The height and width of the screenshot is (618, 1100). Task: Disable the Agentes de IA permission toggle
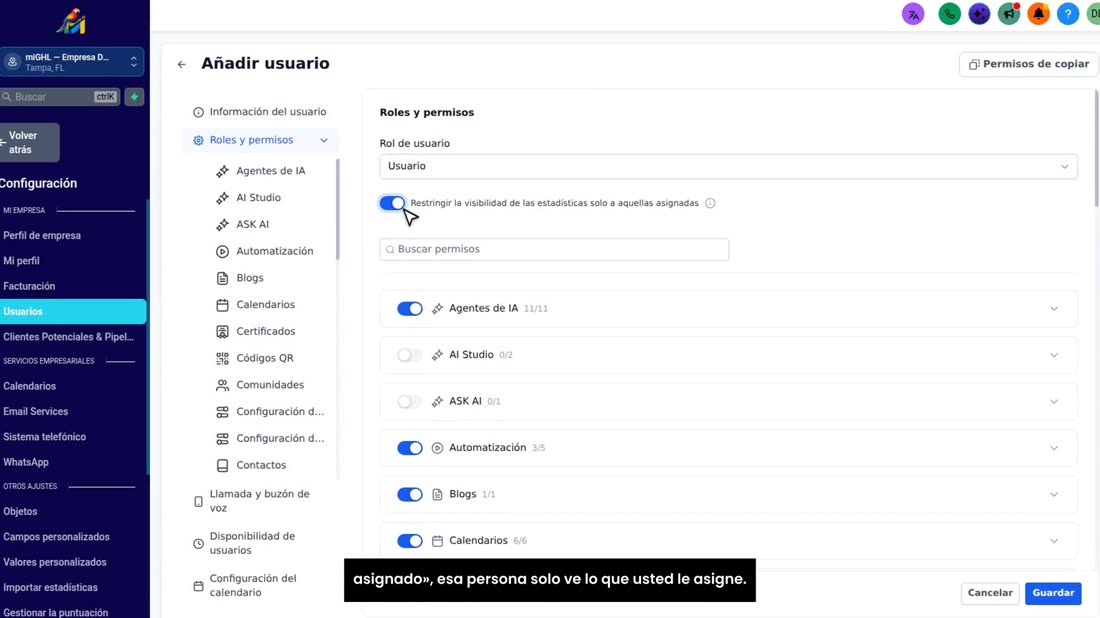pyautogui.click(x=410, y=309)
